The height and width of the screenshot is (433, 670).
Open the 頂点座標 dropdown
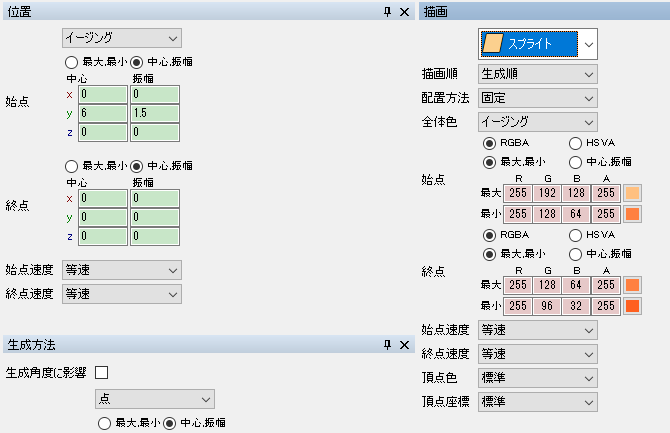(x=538, y=402)
